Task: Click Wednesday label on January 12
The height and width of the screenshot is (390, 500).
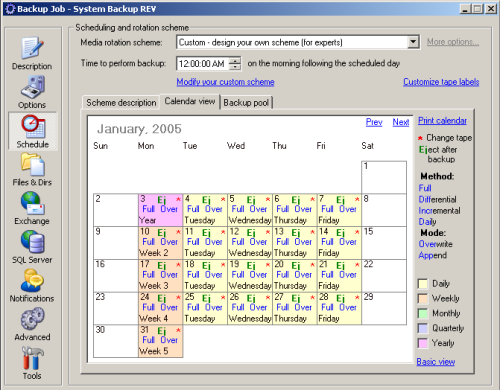Action: coord(250,253)
